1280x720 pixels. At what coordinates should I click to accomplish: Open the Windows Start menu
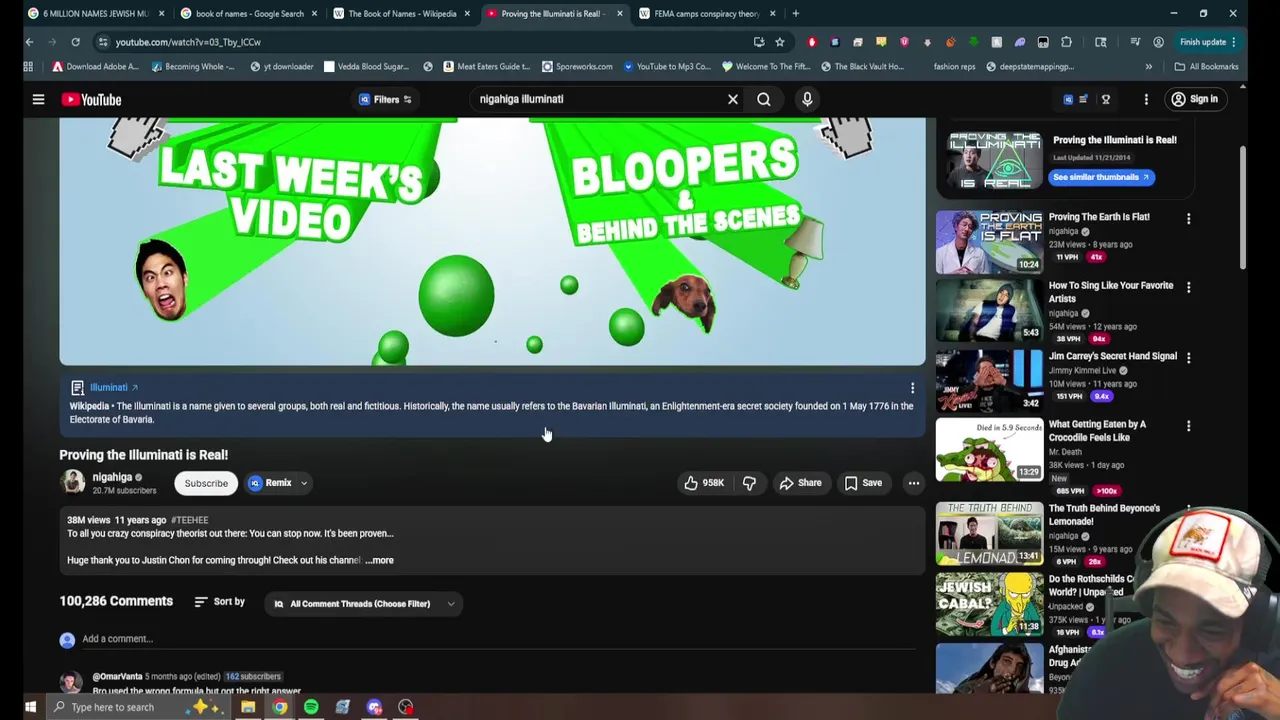pyautogui.click(x=30, y=707)
